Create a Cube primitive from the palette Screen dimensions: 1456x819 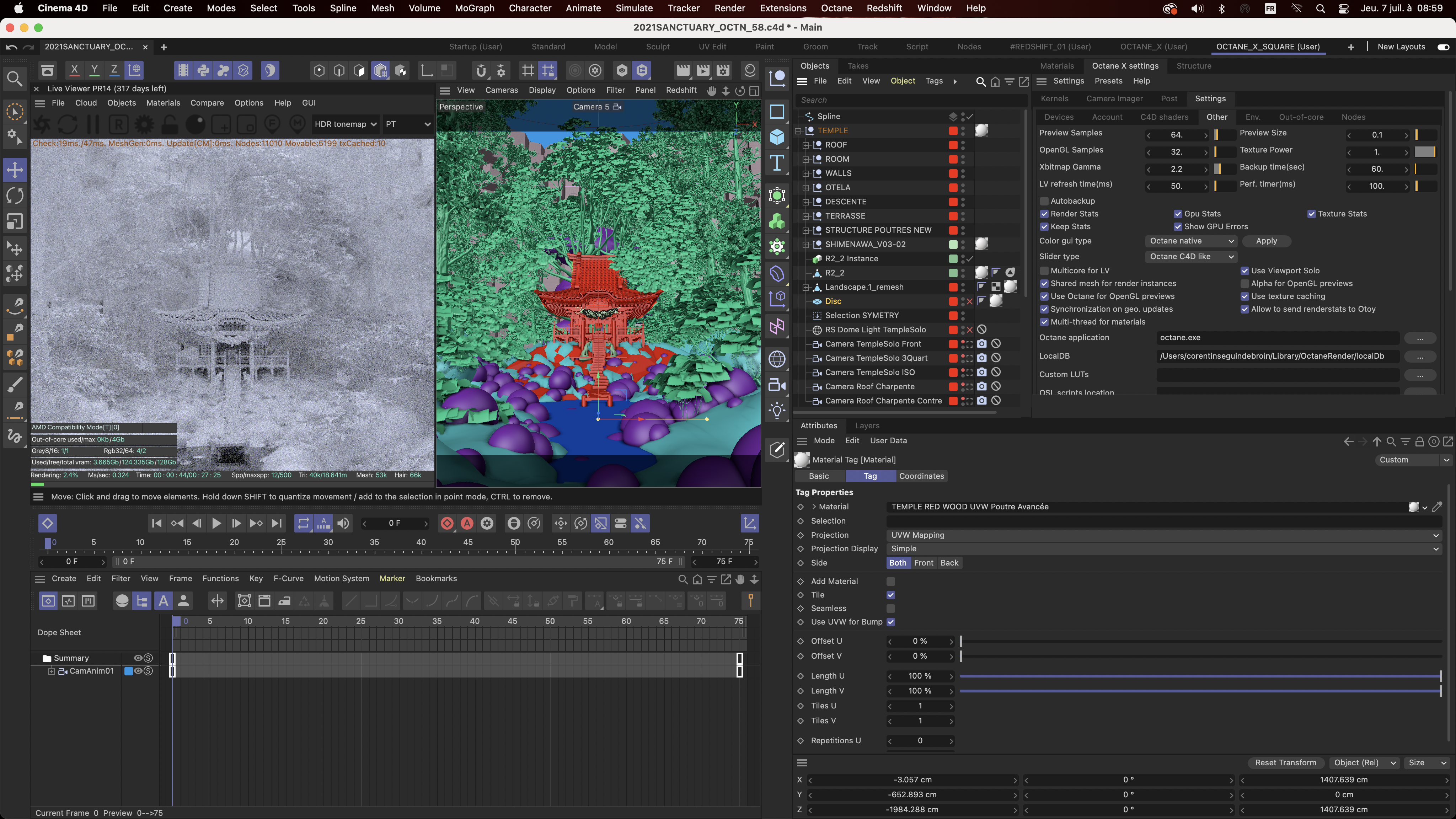point(777,137)
